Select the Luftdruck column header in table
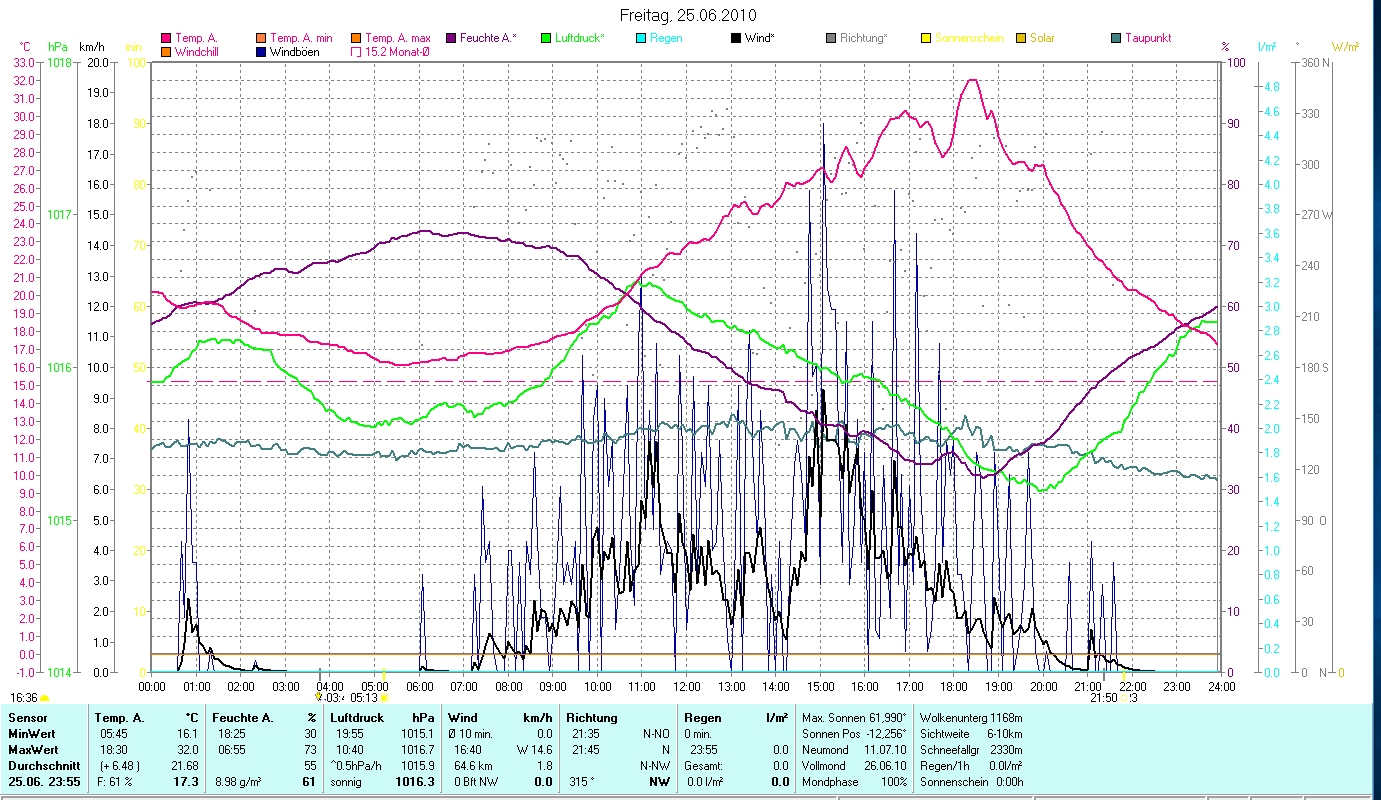Image resolution: width=1381 pixels, height=800 pixels. pyautogui.click(x=357, y=717)
